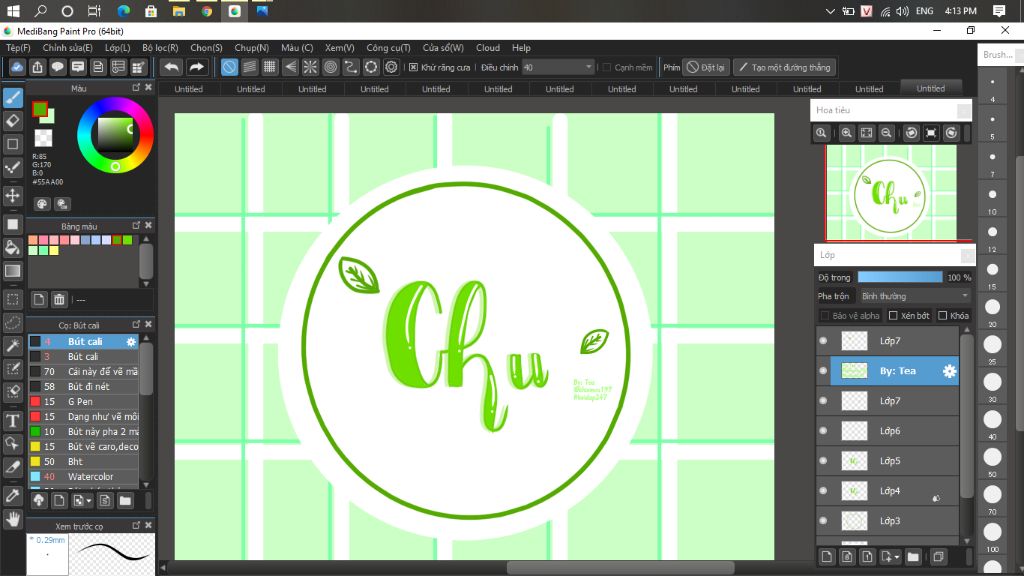Viewport: 1024px width, 576px height.
Task: Hide the Lớp6 layer
Action: tap(823, 431)
